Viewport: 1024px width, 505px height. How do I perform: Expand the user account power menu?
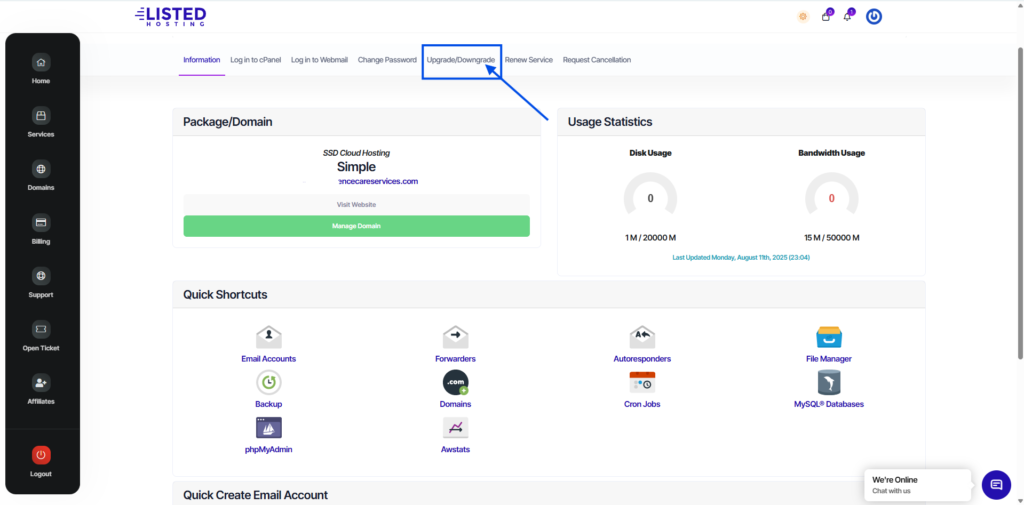[x=874, y=16]
